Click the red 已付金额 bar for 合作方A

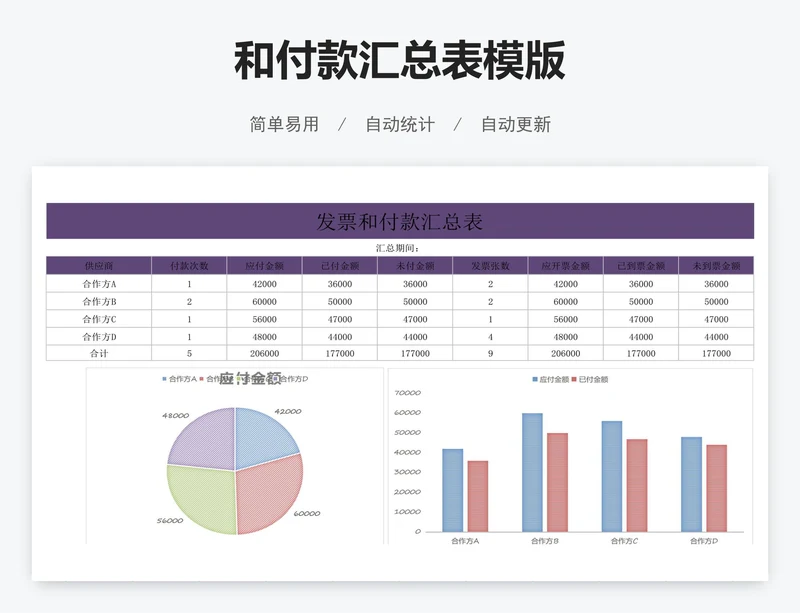[x=478, y=496]
